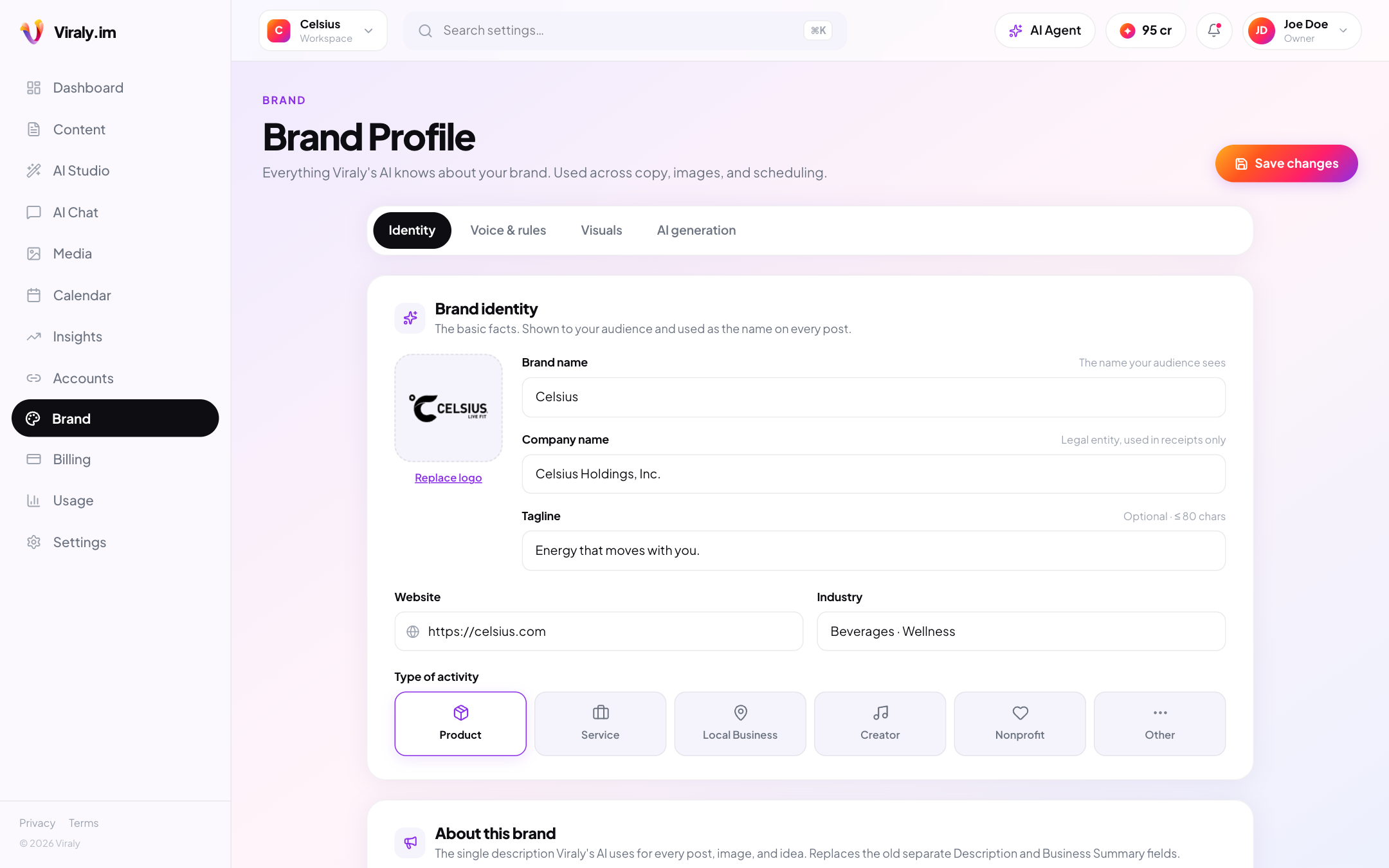Click "Legal entity, used in receipts only" hint
Viewport: 1389px width, 868px height.
[1143, 440]
